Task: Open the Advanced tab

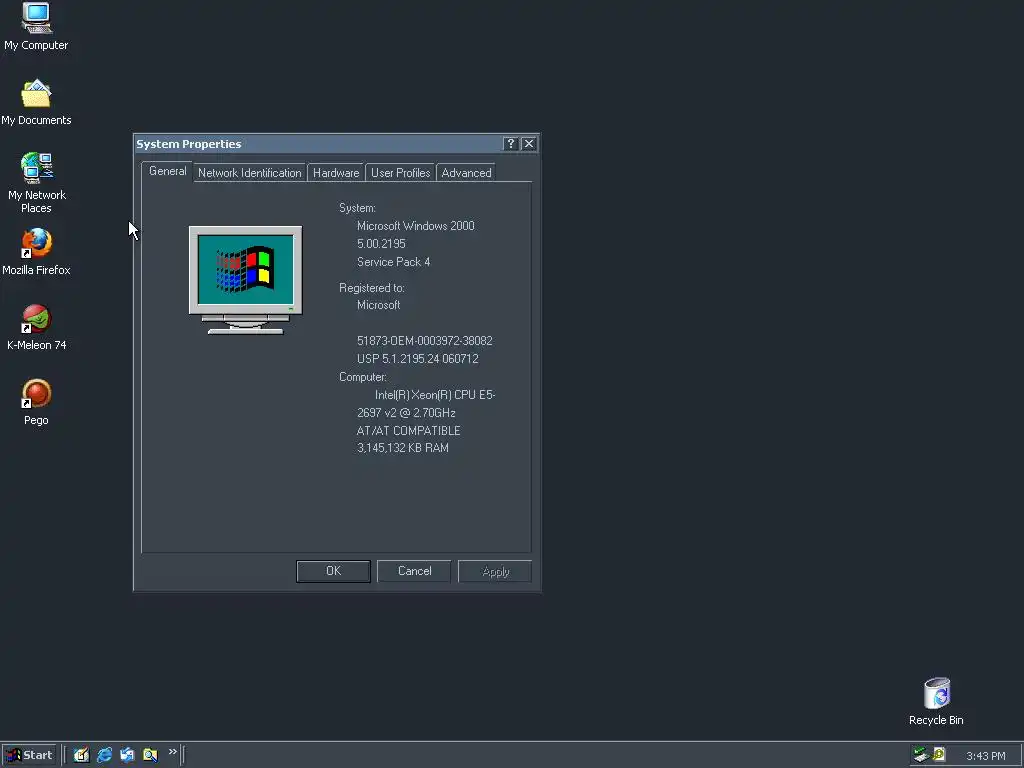Action: click(466, 173)
